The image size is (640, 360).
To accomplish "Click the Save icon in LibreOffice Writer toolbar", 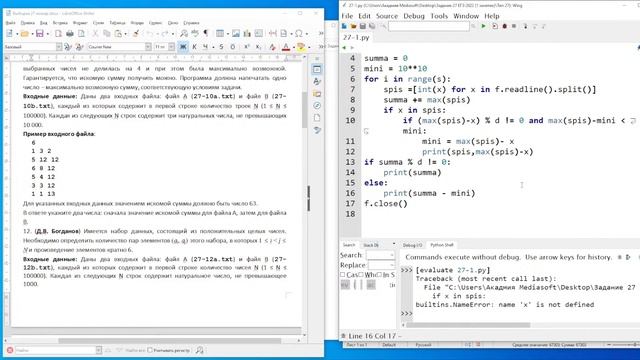I will coord(40,33).
